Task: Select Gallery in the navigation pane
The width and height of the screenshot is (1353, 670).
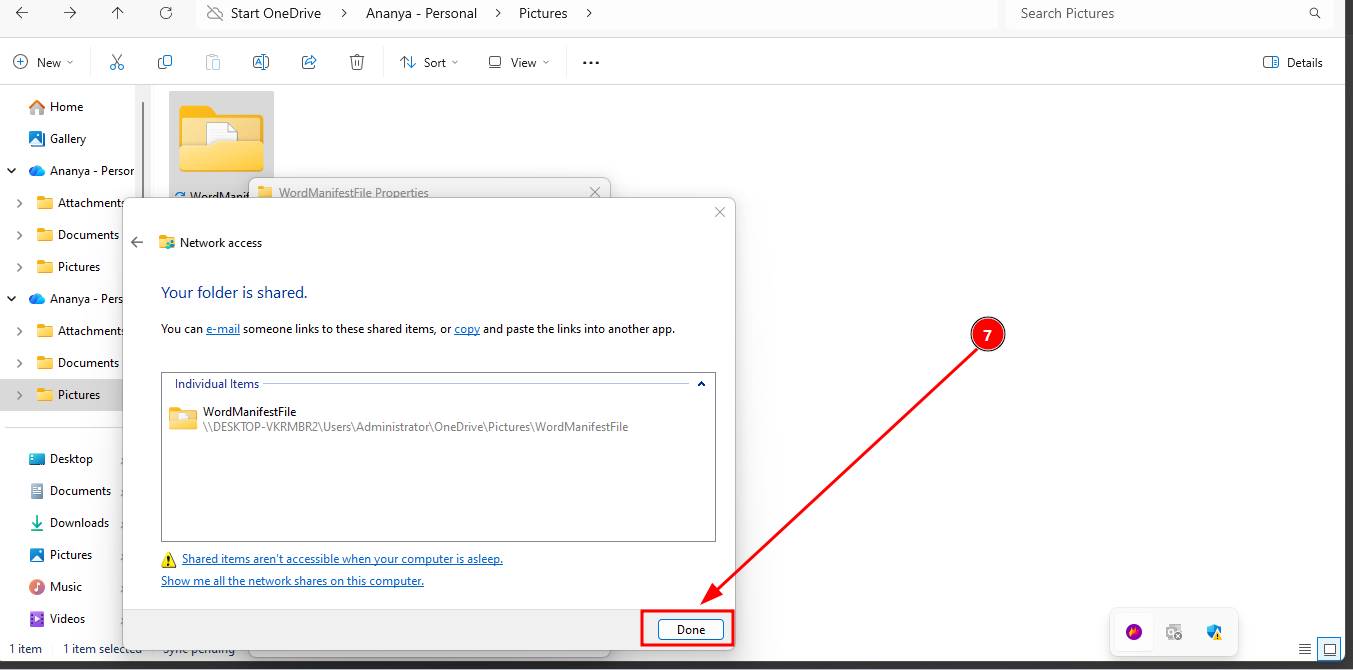Action: click(68, 139)
